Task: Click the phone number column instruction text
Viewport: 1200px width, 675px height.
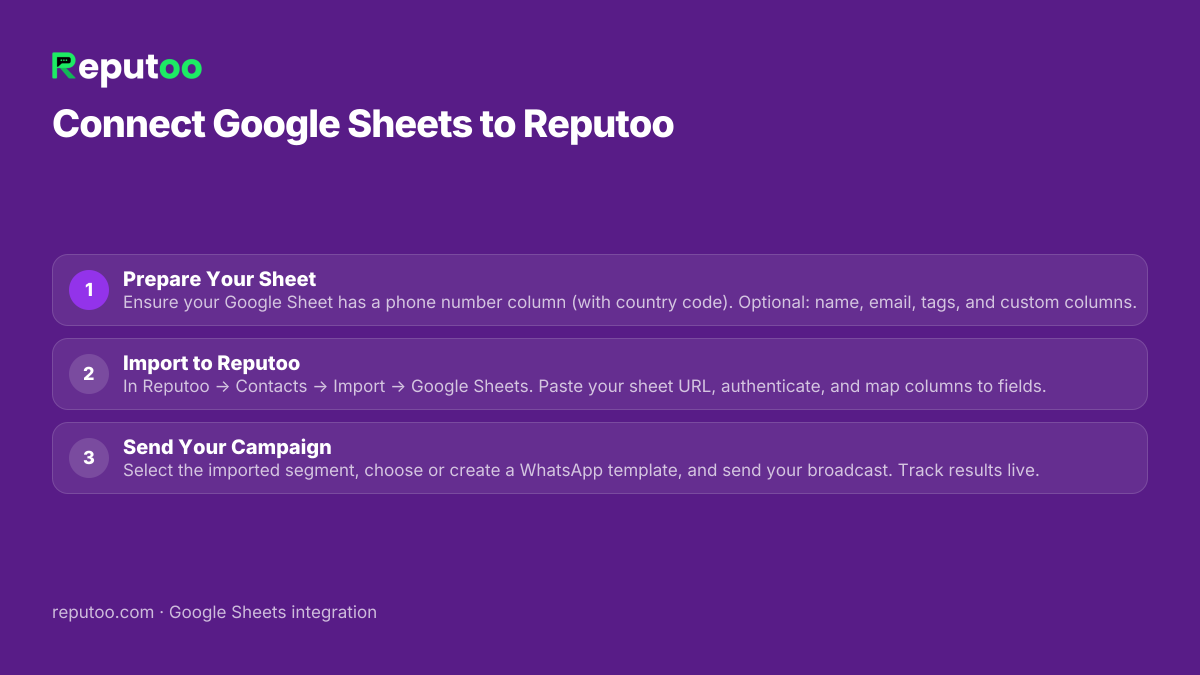Action: (x=630, y=302)
